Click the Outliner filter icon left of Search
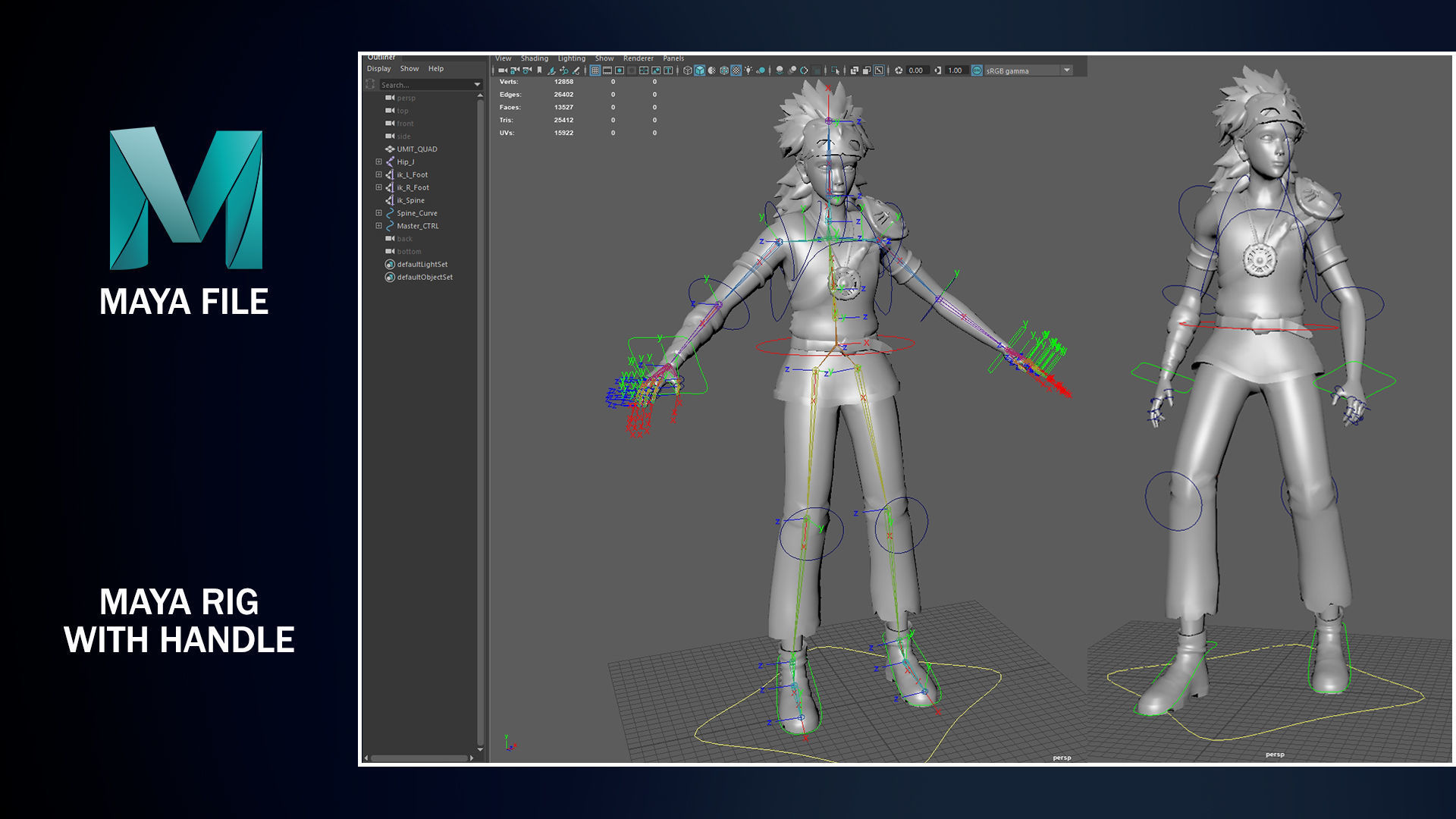 (370, 84)
